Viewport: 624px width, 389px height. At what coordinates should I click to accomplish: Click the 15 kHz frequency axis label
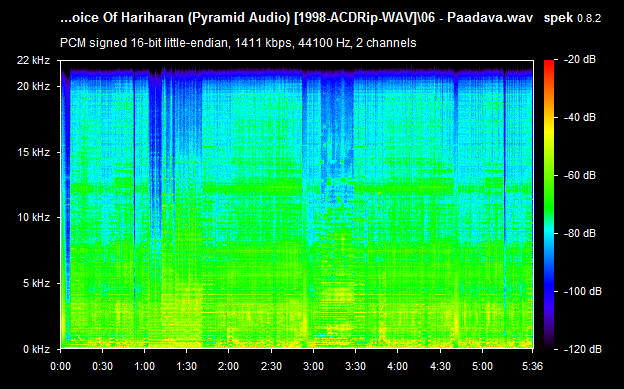coord(33,152)
